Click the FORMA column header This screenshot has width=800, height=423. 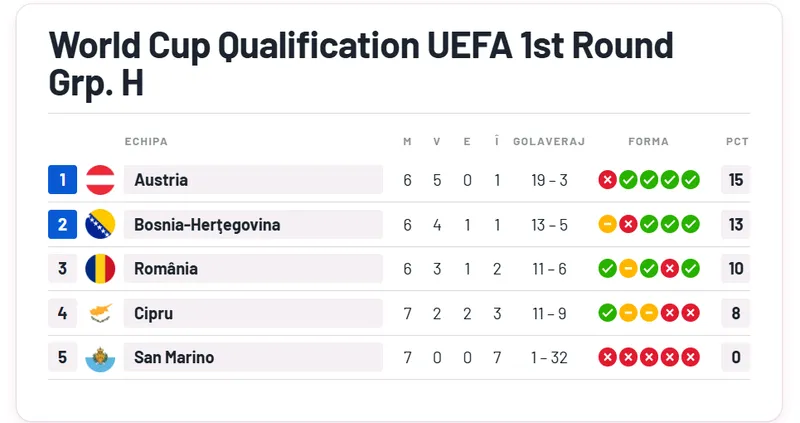pos(648,142)
